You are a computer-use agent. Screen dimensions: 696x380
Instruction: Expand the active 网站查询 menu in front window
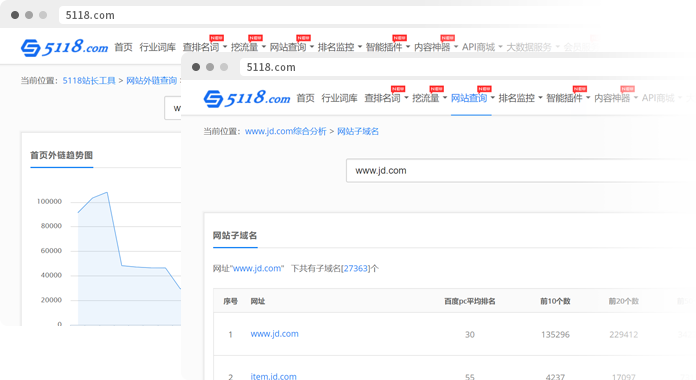tap(472, 98)
